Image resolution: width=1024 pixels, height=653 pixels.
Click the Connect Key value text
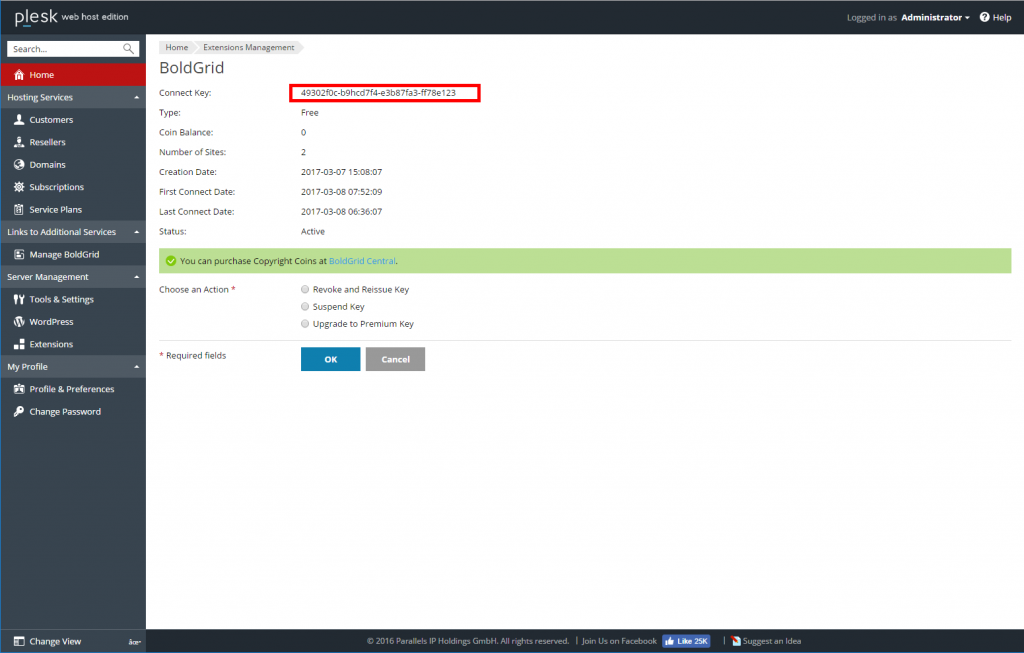(x=378, y=93)
